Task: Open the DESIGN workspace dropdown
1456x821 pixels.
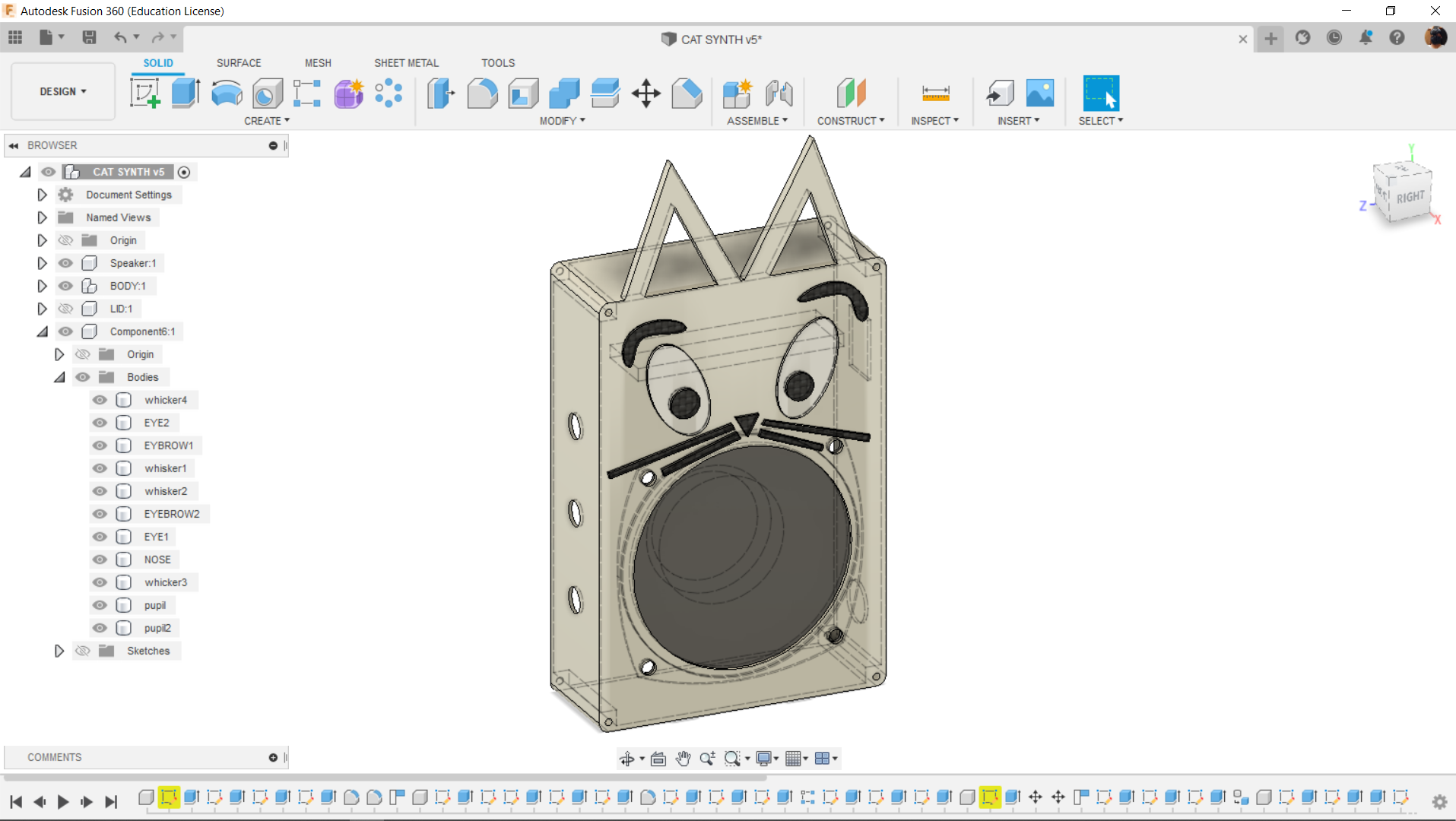Action: tap(63, 91)
